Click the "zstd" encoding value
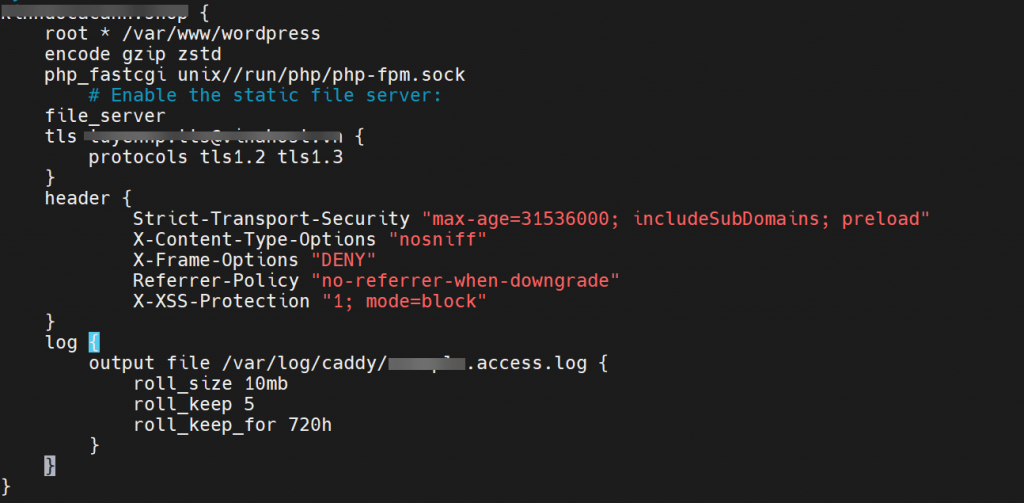Screen dimensions: 1024x503 (199, 54)
